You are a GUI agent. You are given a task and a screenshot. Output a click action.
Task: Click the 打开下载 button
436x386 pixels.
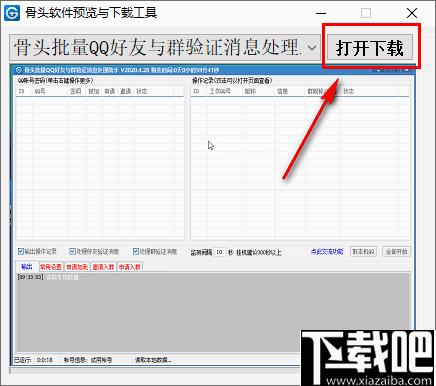coord(369,47)
